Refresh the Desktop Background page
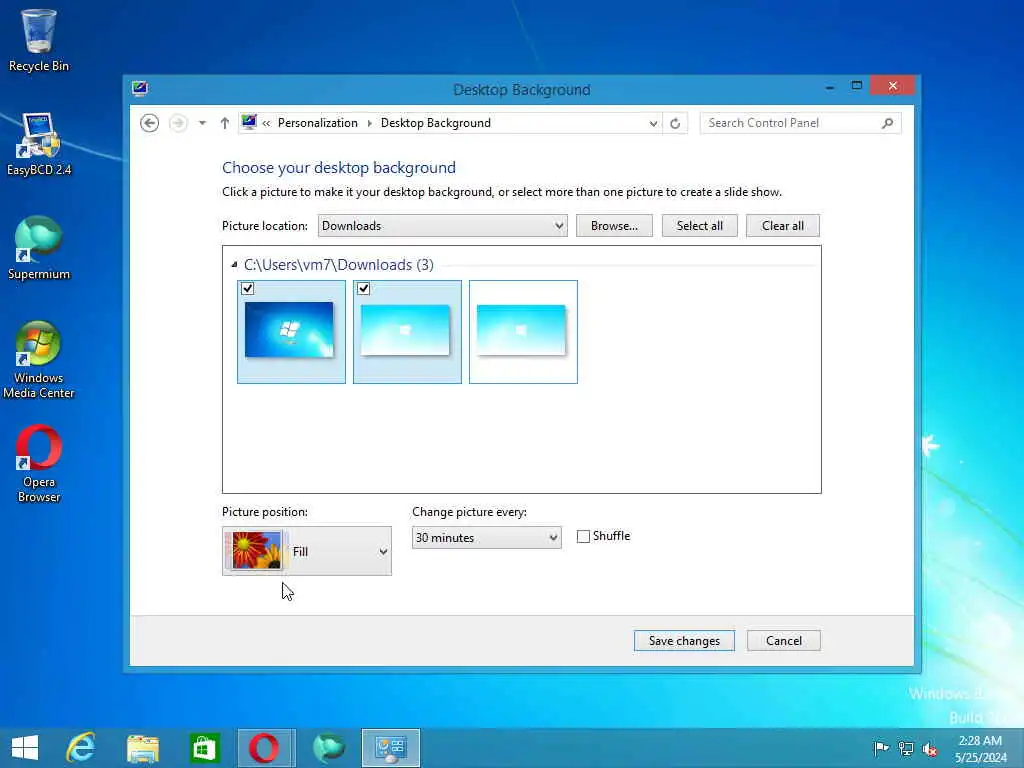This screenshot has height=768, width=1024. pyautogui.click(x=675, y=123)
